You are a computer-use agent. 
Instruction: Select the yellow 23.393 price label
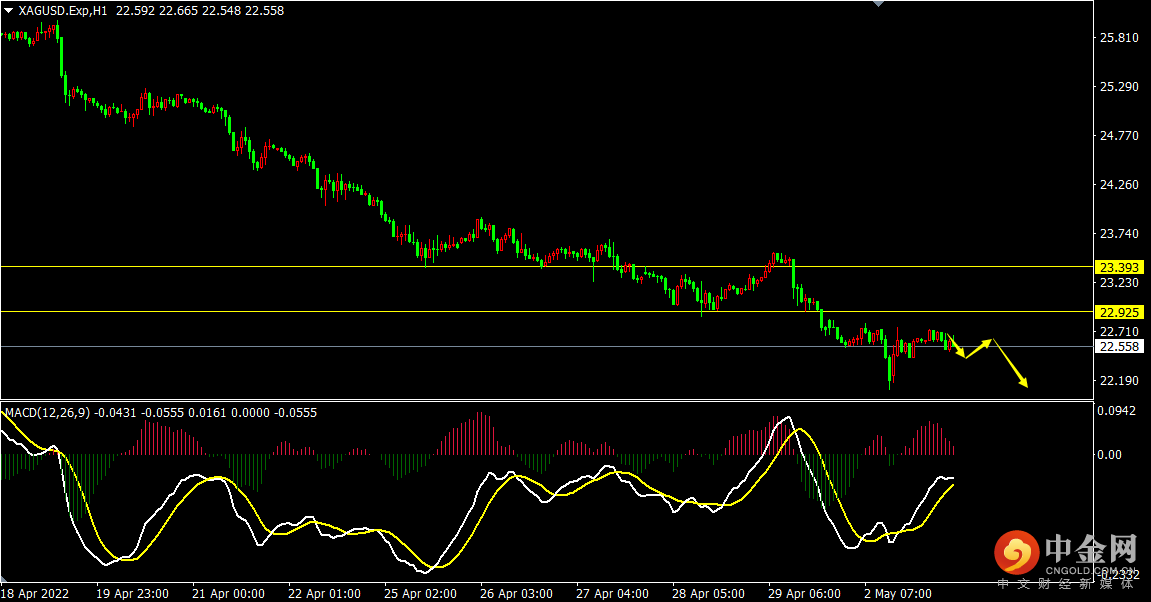(1119, 267)
